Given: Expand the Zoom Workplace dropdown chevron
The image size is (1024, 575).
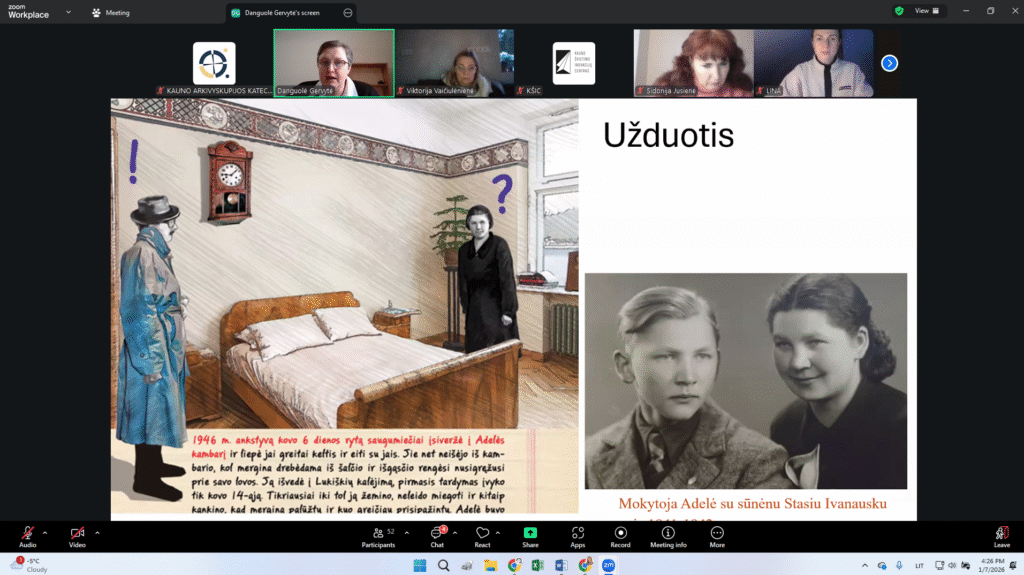Looking at the screenshot, I should pyautogui.click(x=68, y=13).
